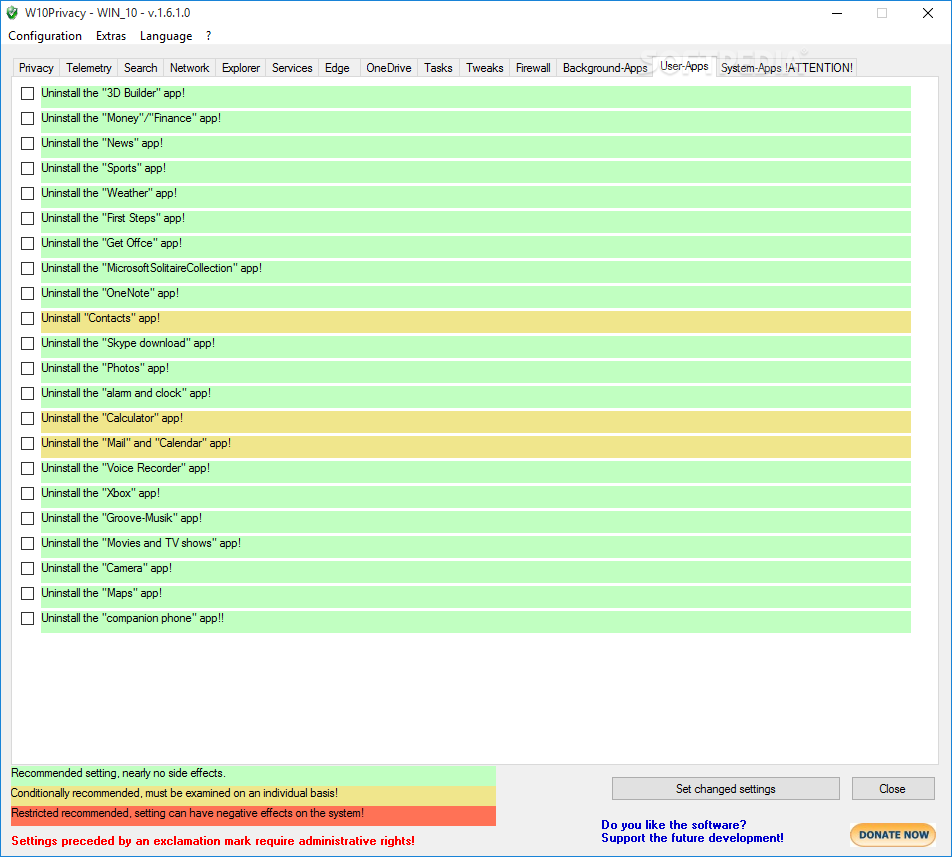Check Uninstall the "OneNote" app

point(27,293)
